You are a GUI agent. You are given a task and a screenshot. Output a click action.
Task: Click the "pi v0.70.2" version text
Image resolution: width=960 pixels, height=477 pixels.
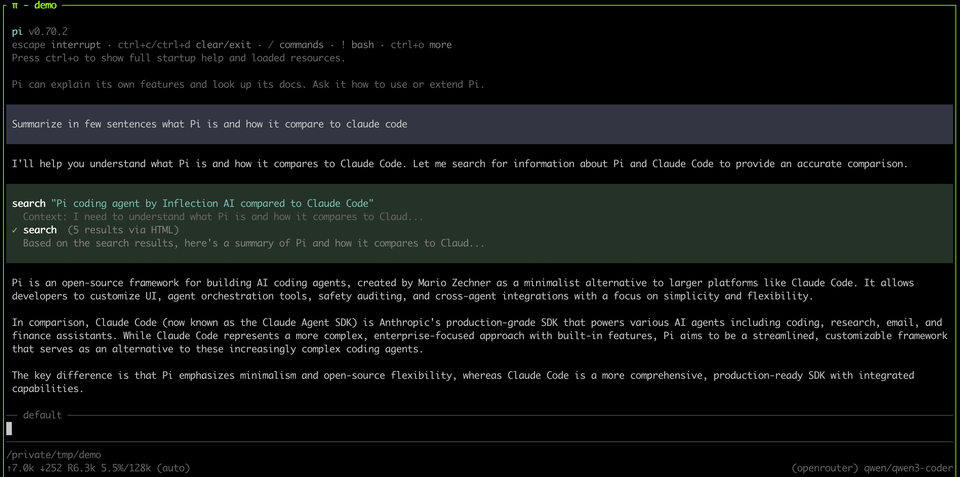click(x=39, y=31)
